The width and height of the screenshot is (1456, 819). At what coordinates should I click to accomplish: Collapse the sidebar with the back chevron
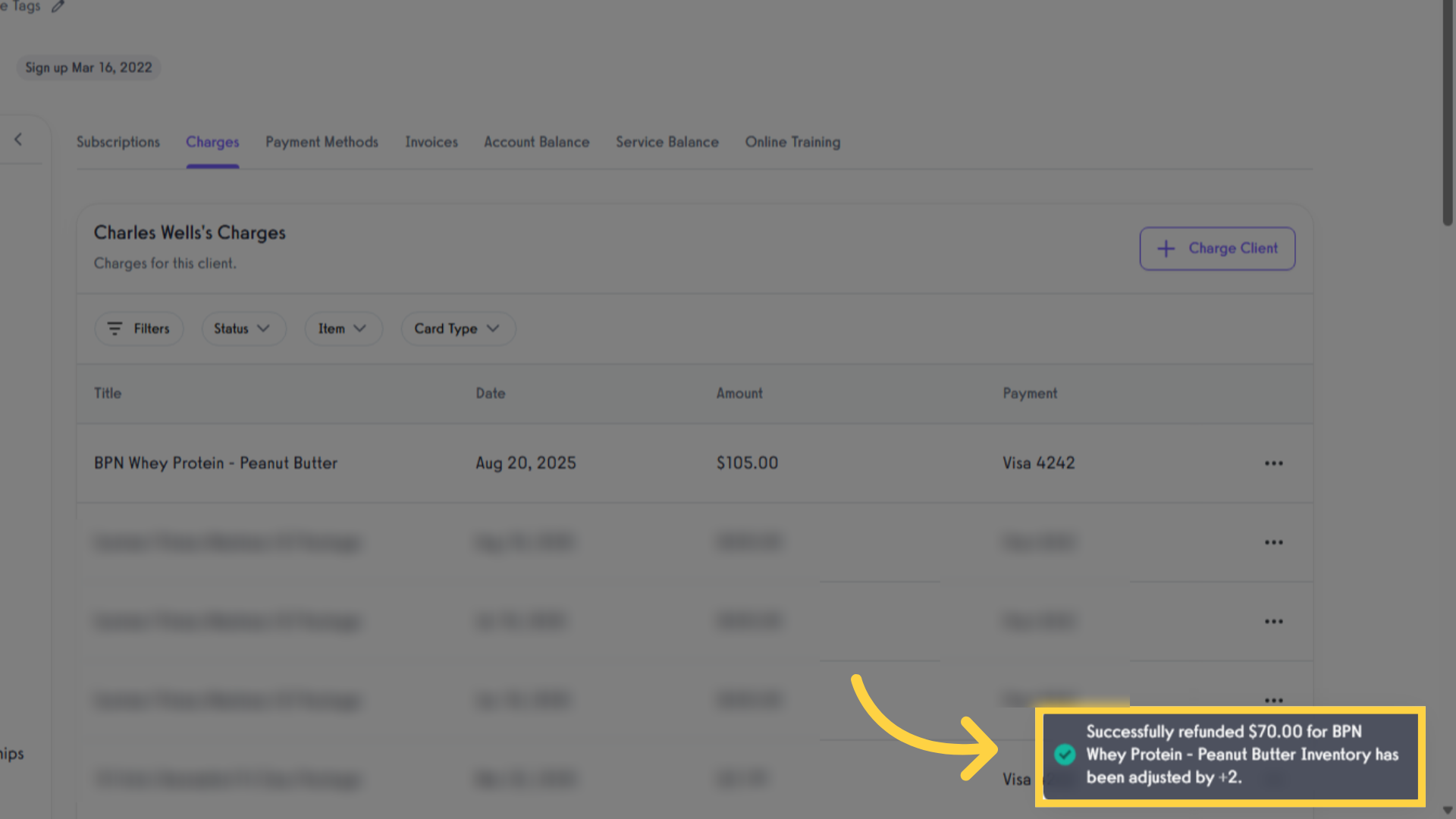coord(18,140)
